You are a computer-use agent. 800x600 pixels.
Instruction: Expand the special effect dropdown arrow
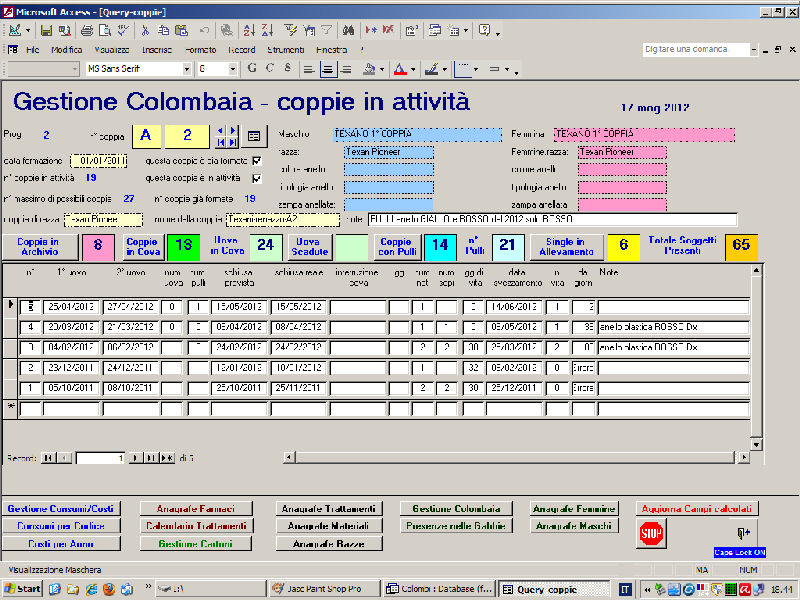click(x=507, y=69)
